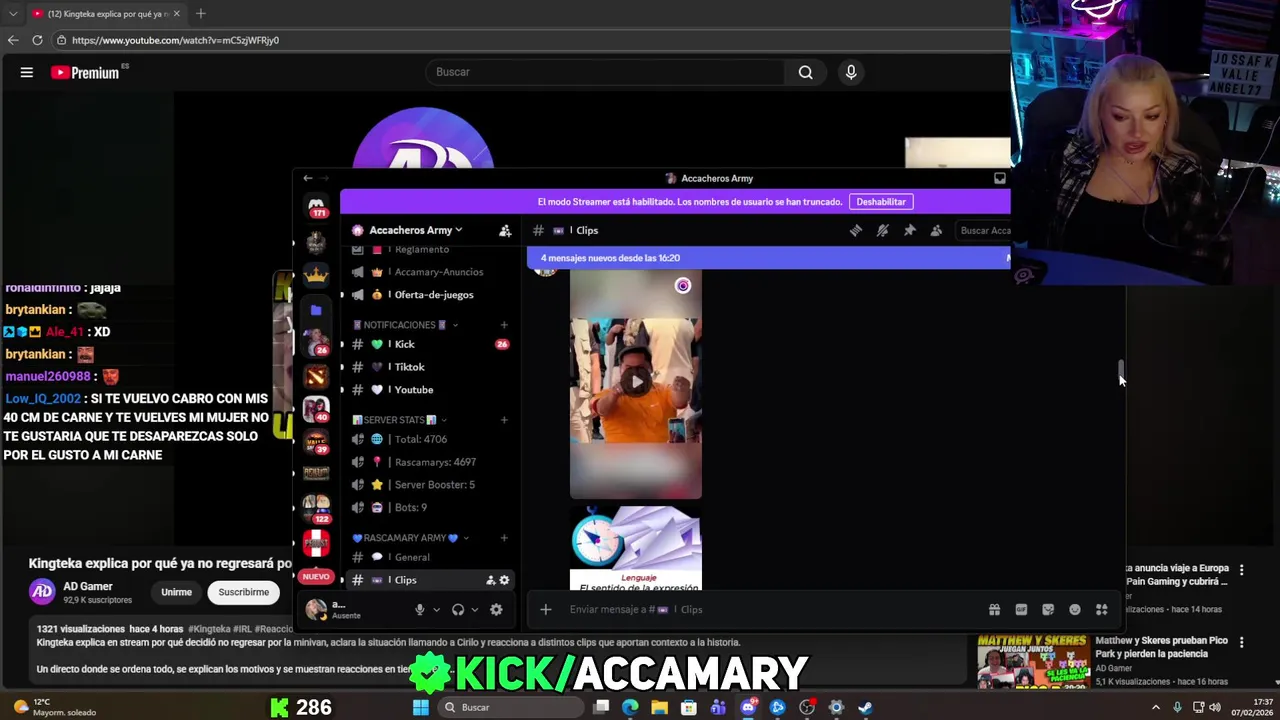1280x720 pixels.
Task: Open headphones output options arrow
Action: pyautogui.click(x=474, y=610)
